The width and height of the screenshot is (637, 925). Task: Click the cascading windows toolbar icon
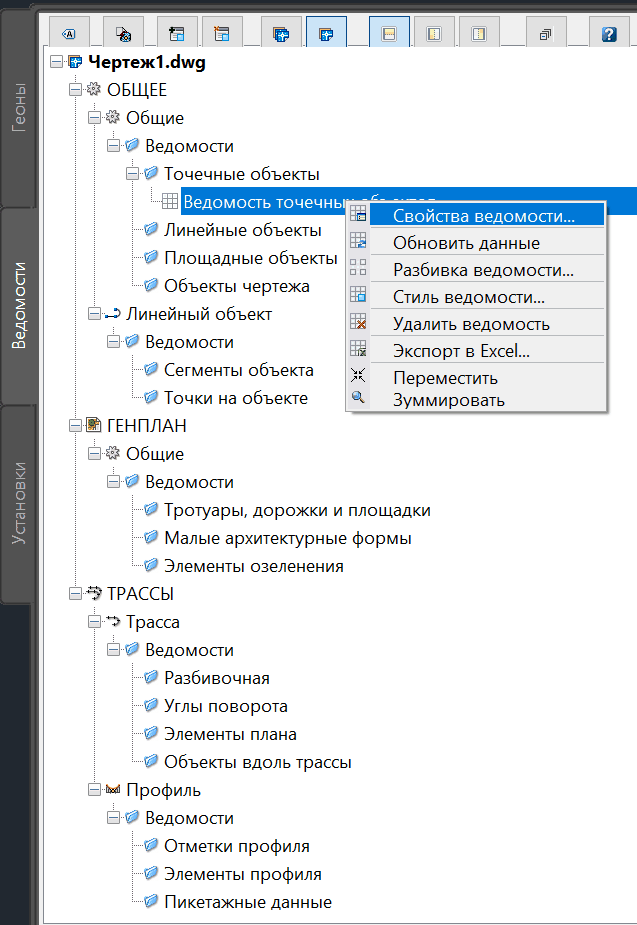point(546,33)
